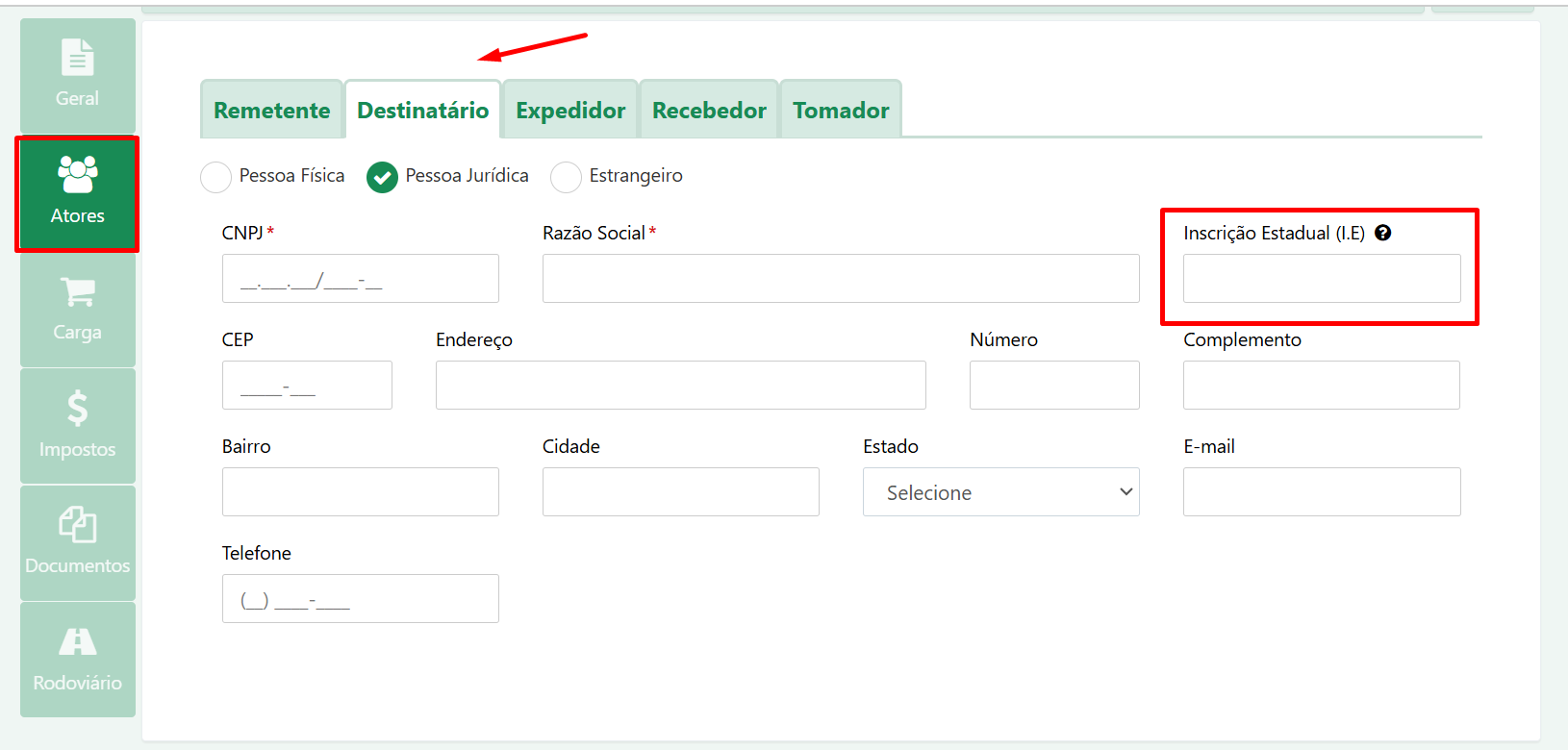This screenshot has height=750, width=1568.
Task: Select the Pessoa Física option
Action: [215, 177]
